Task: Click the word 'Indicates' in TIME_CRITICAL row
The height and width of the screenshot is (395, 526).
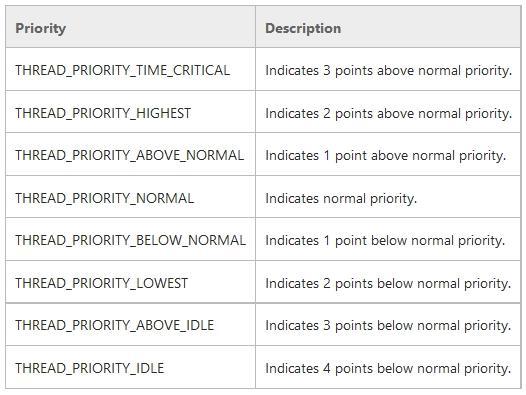Action: (x=292, y=70)
